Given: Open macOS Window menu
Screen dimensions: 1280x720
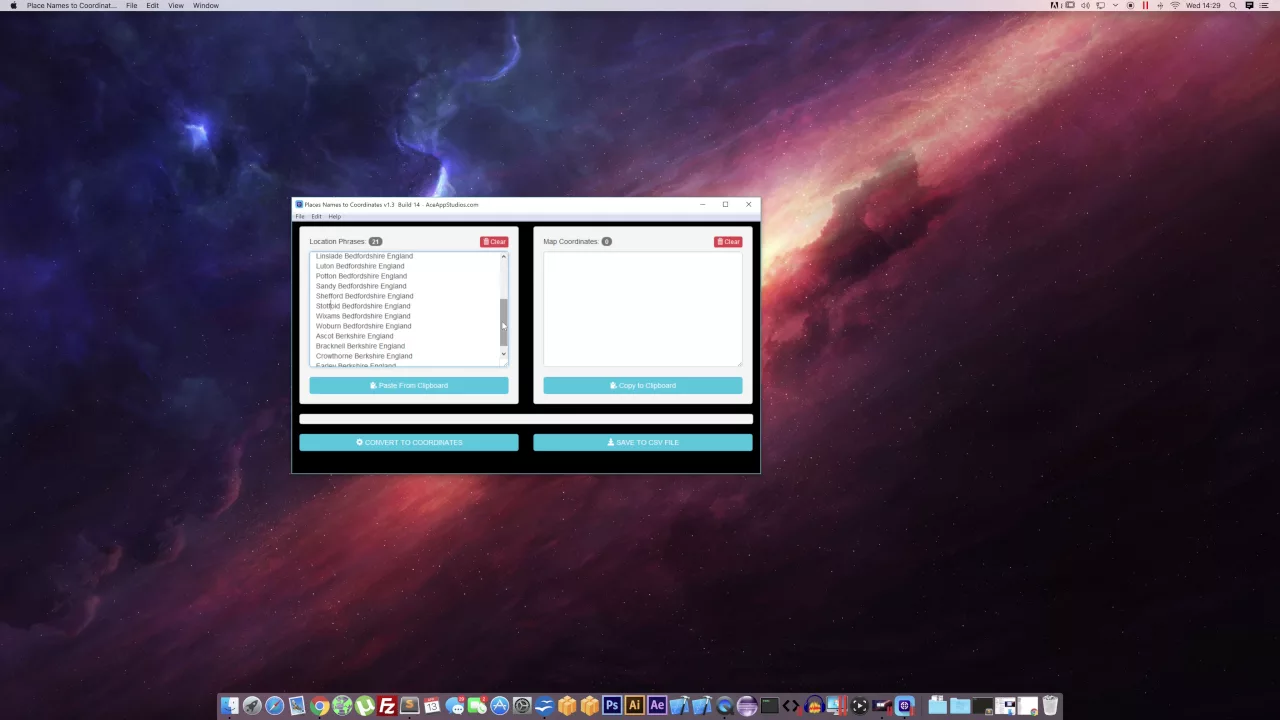Looking at the screenshot, I should [x=206, y=5].
